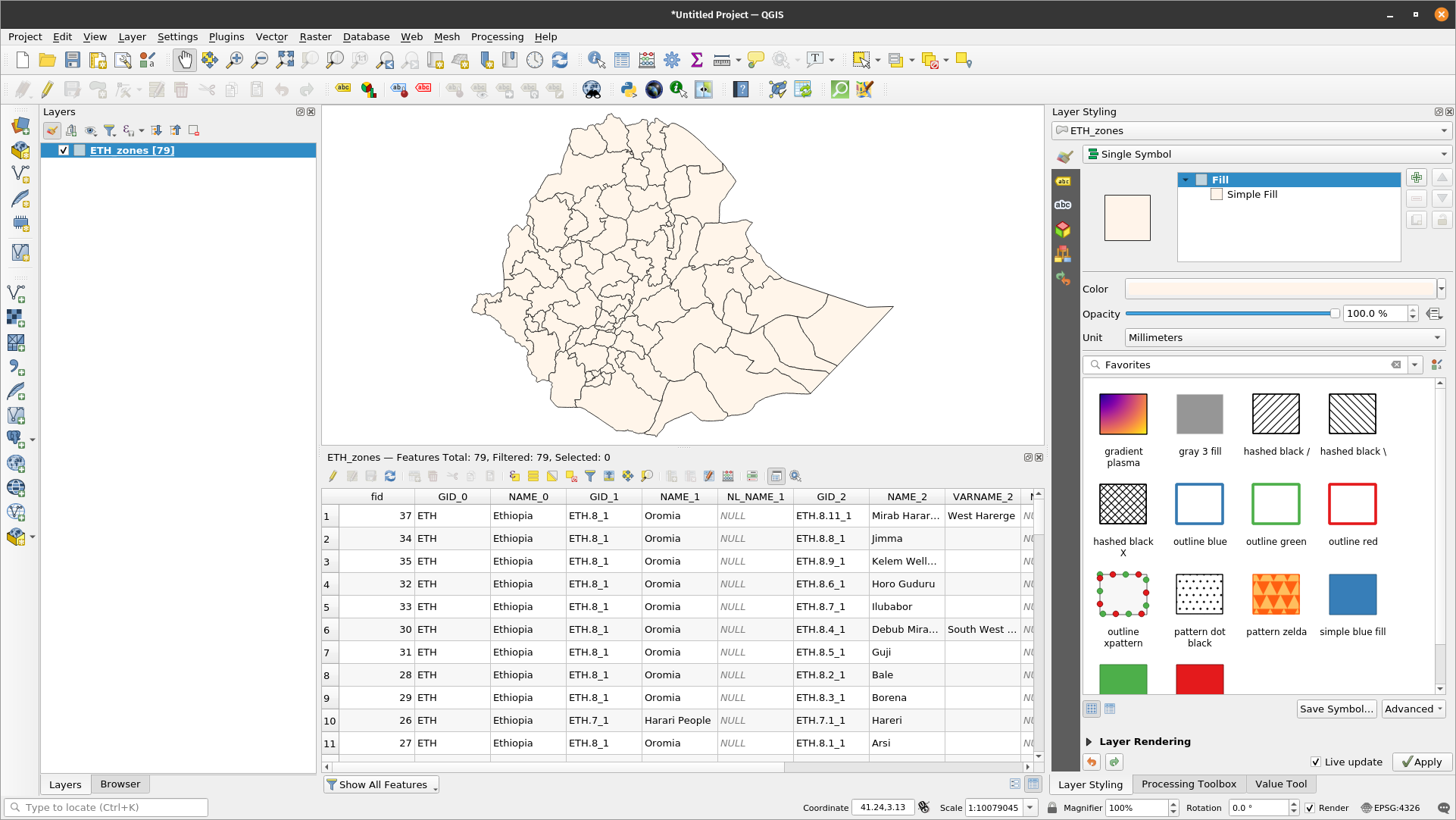Image resolution: width=1456 pixels, height=820 pixels.
Task: Click the Zoom Full extent icon
Action: click(x=285, y=61)
